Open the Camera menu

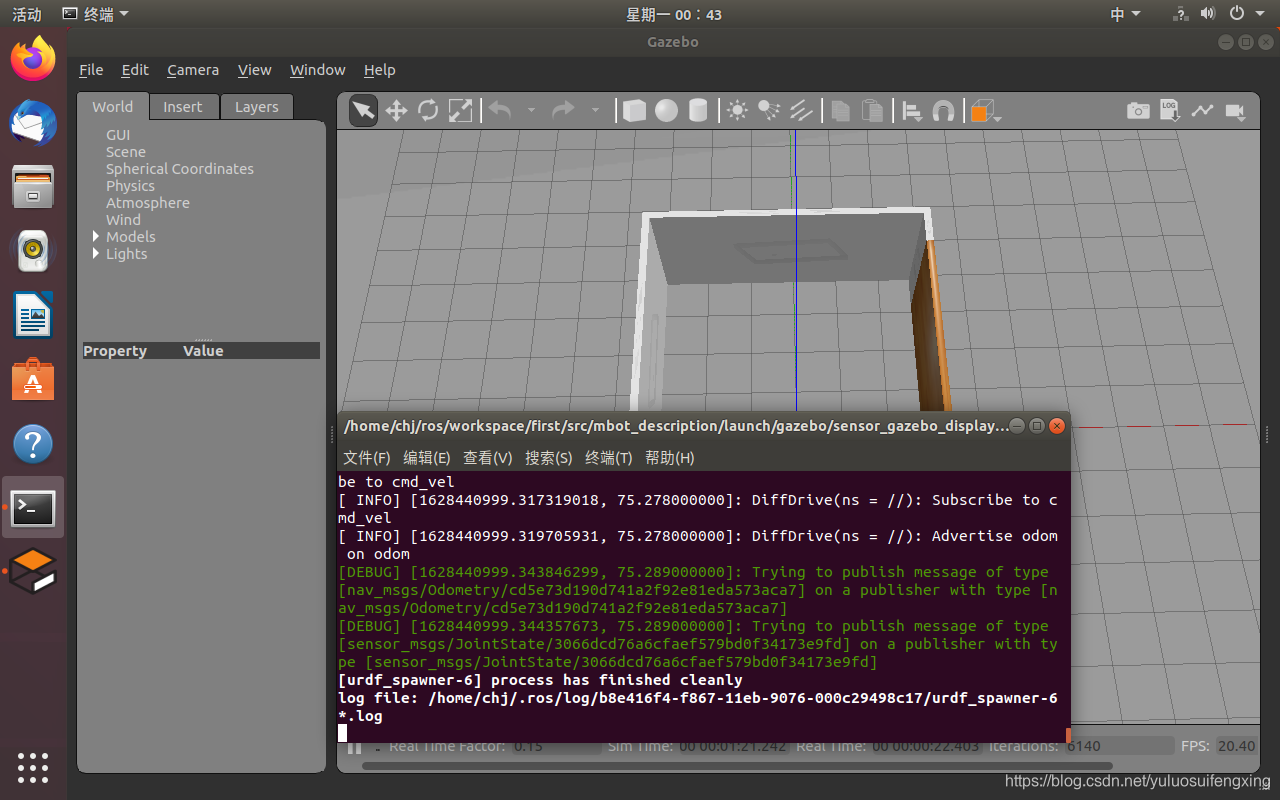pyautogui.click(x=193, y=70)
